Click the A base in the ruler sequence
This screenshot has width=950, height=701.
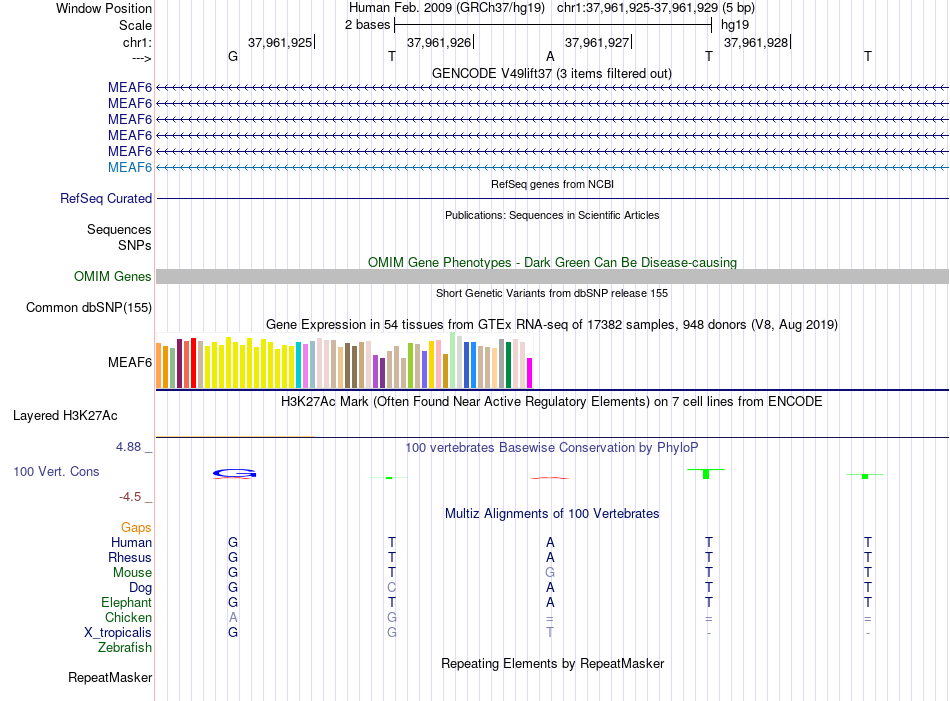550,56
